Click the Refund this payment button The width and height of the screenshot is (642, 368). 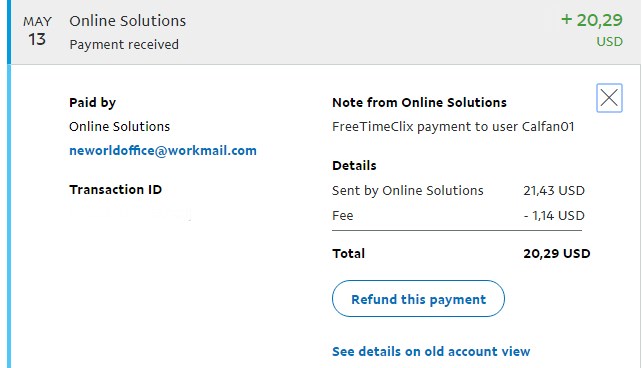(x=418, y=298)
